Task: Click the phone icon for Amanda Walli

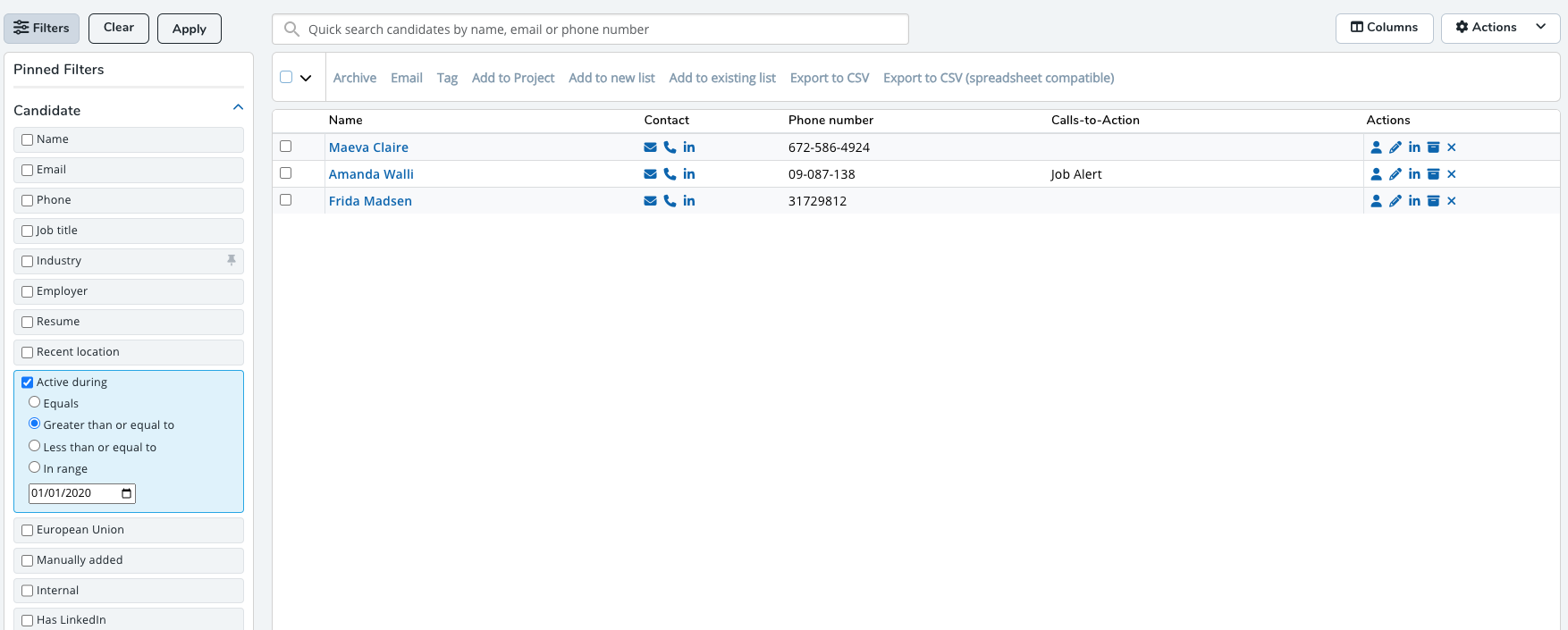Action: 670,174
